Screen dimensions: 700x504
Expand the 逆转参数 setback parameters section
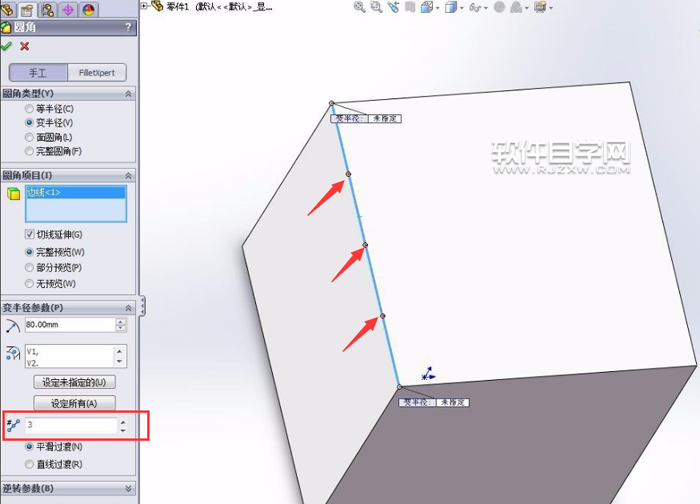tap(129, 489)
